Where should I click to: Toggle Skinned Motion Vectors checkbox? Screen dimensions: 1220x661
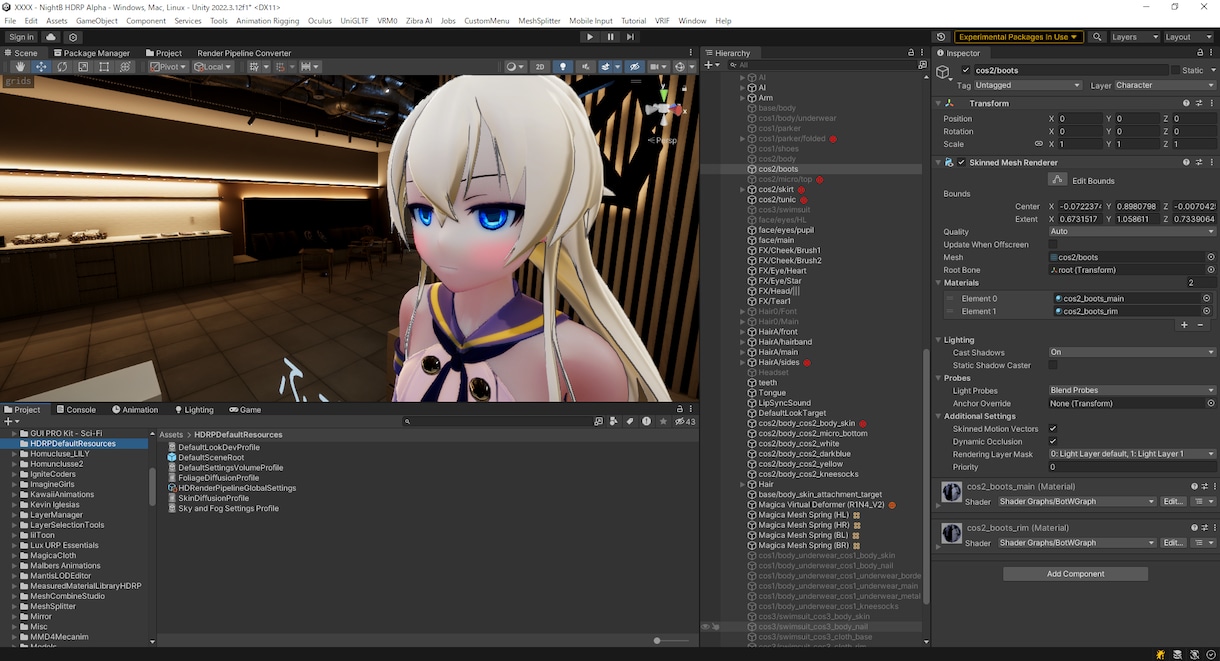(1052, 429)
